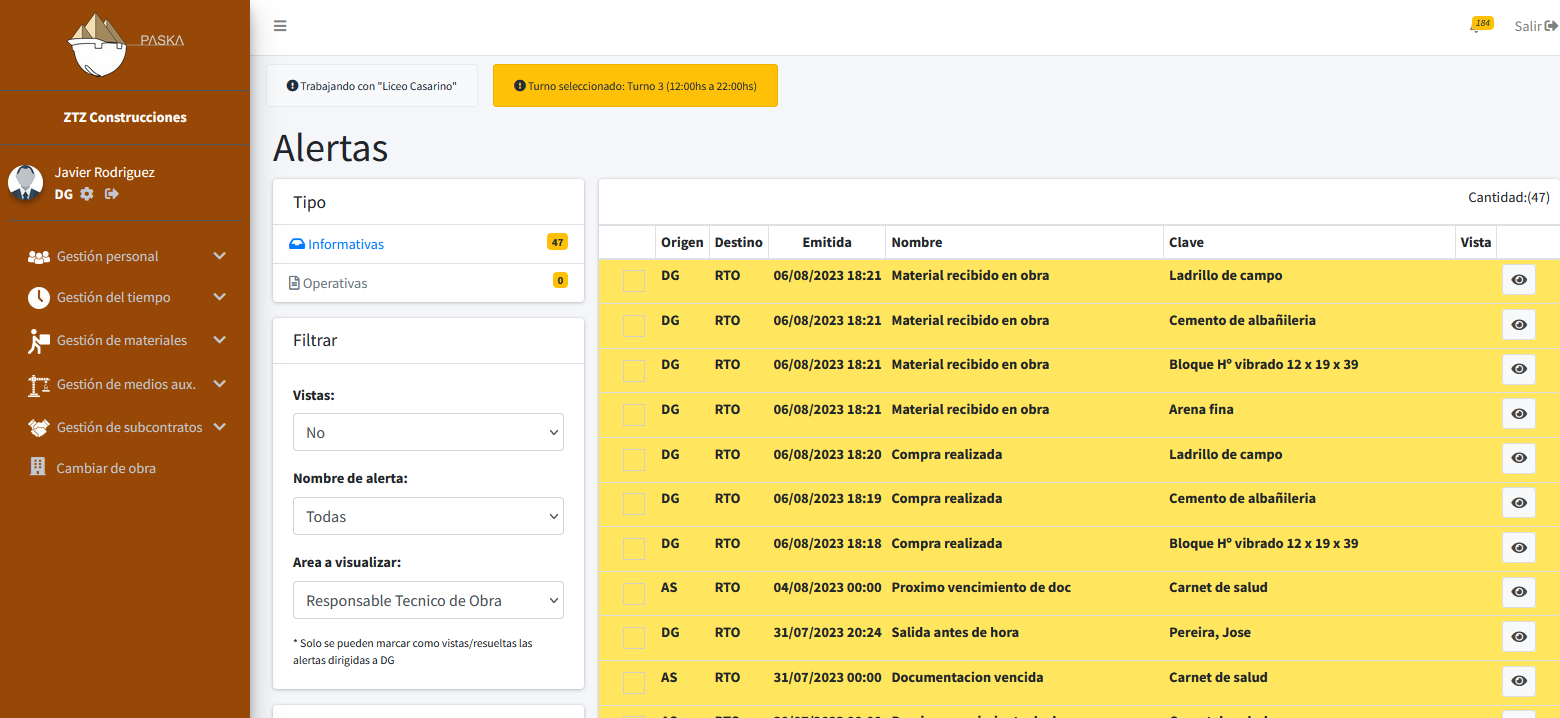Click the handshake icon of Gestión de subcontratos
Screen dimensions: 1560x718
(x=39, y=428)
